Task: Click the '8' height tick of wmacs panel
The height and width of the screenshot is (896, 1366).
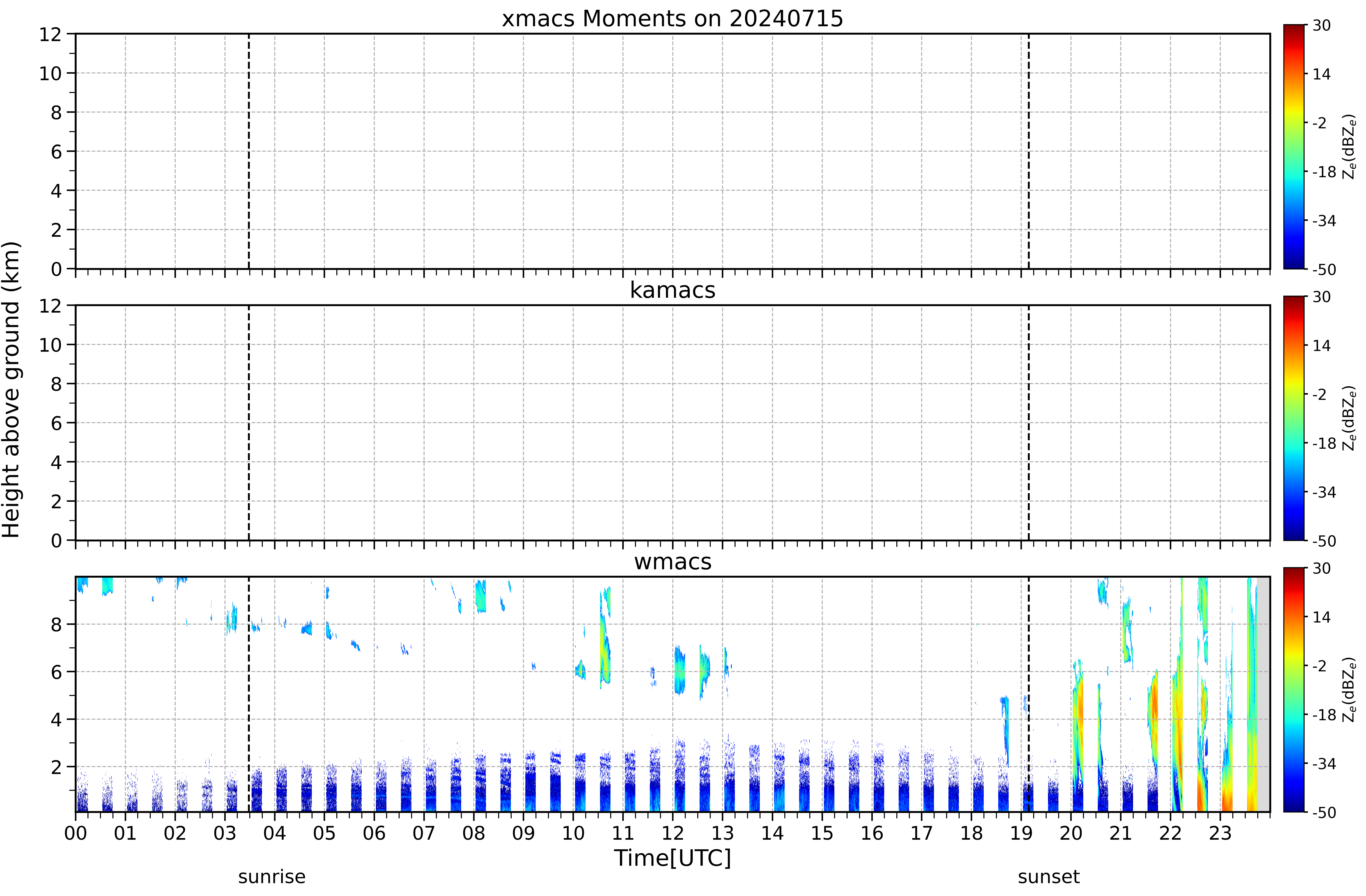Action: [56, 624]
